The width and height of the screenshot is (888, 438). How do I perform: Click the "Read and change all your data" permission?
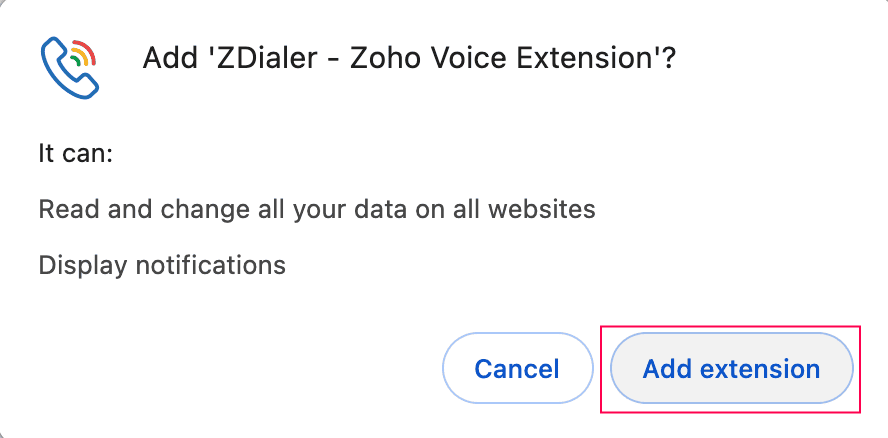pos(316,210)
